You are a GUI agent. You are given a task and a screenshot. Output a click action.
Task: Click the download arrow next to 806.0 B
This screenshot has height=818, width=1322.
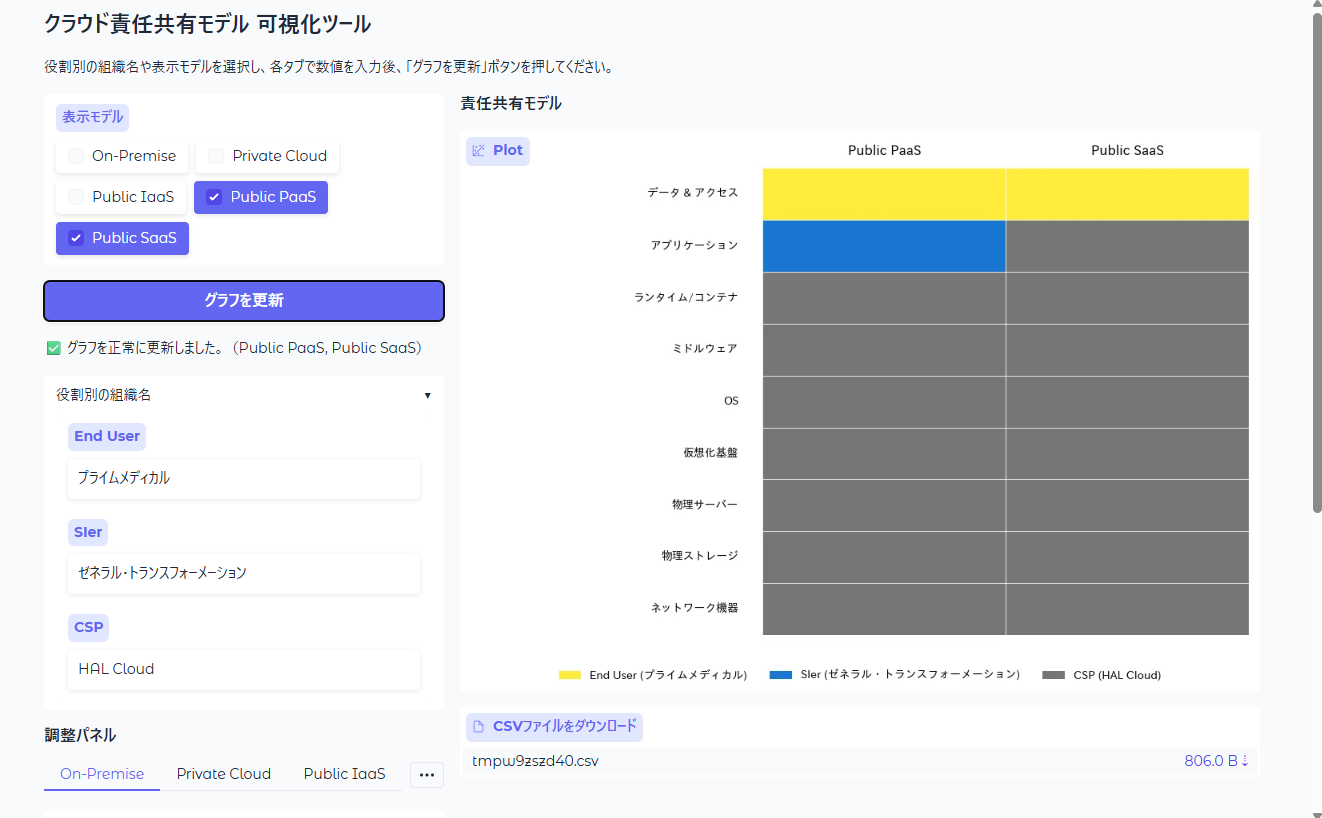click(x=1245, y=762)
